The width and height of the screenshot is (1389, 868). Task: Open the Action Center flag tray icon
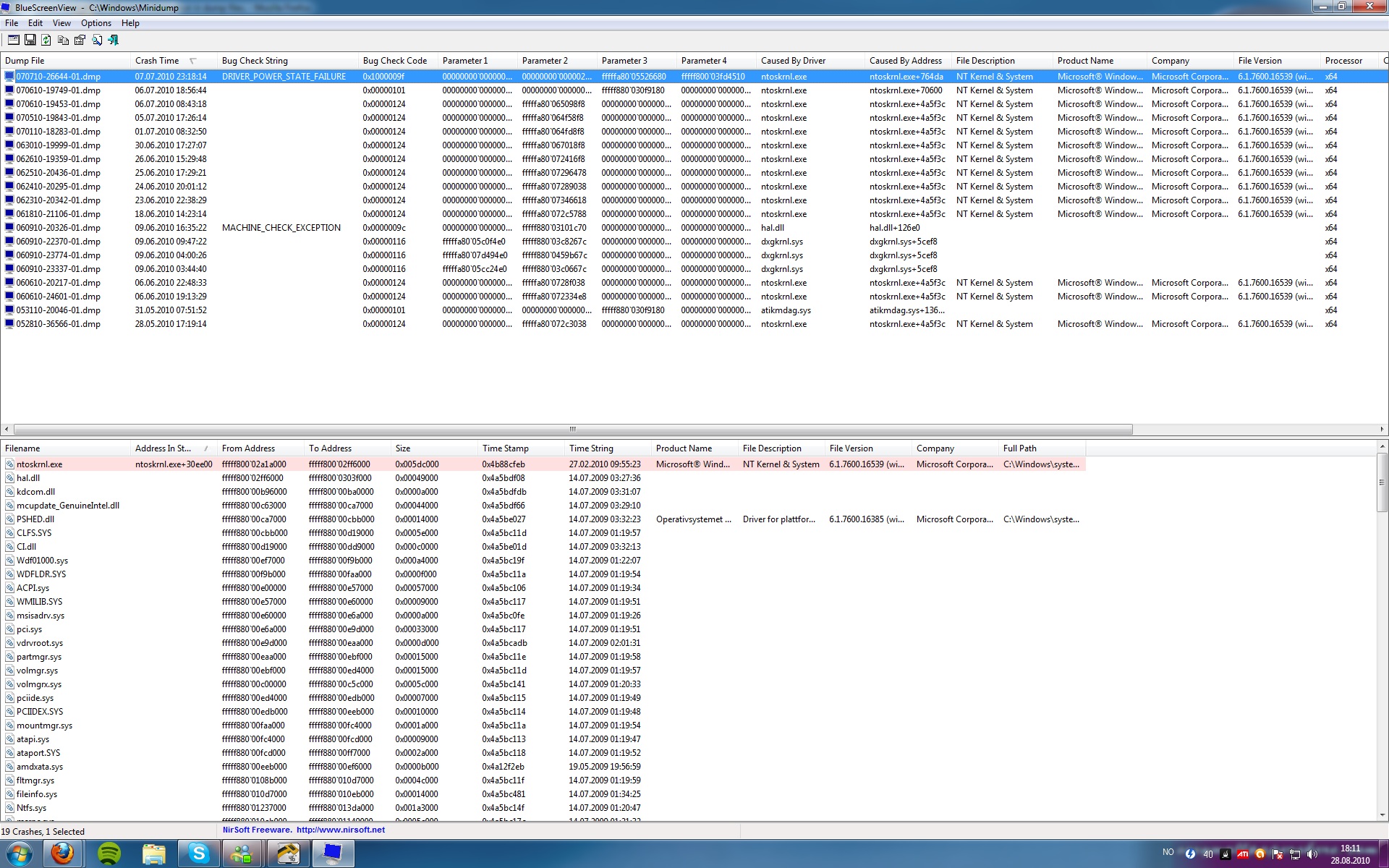1278,854
